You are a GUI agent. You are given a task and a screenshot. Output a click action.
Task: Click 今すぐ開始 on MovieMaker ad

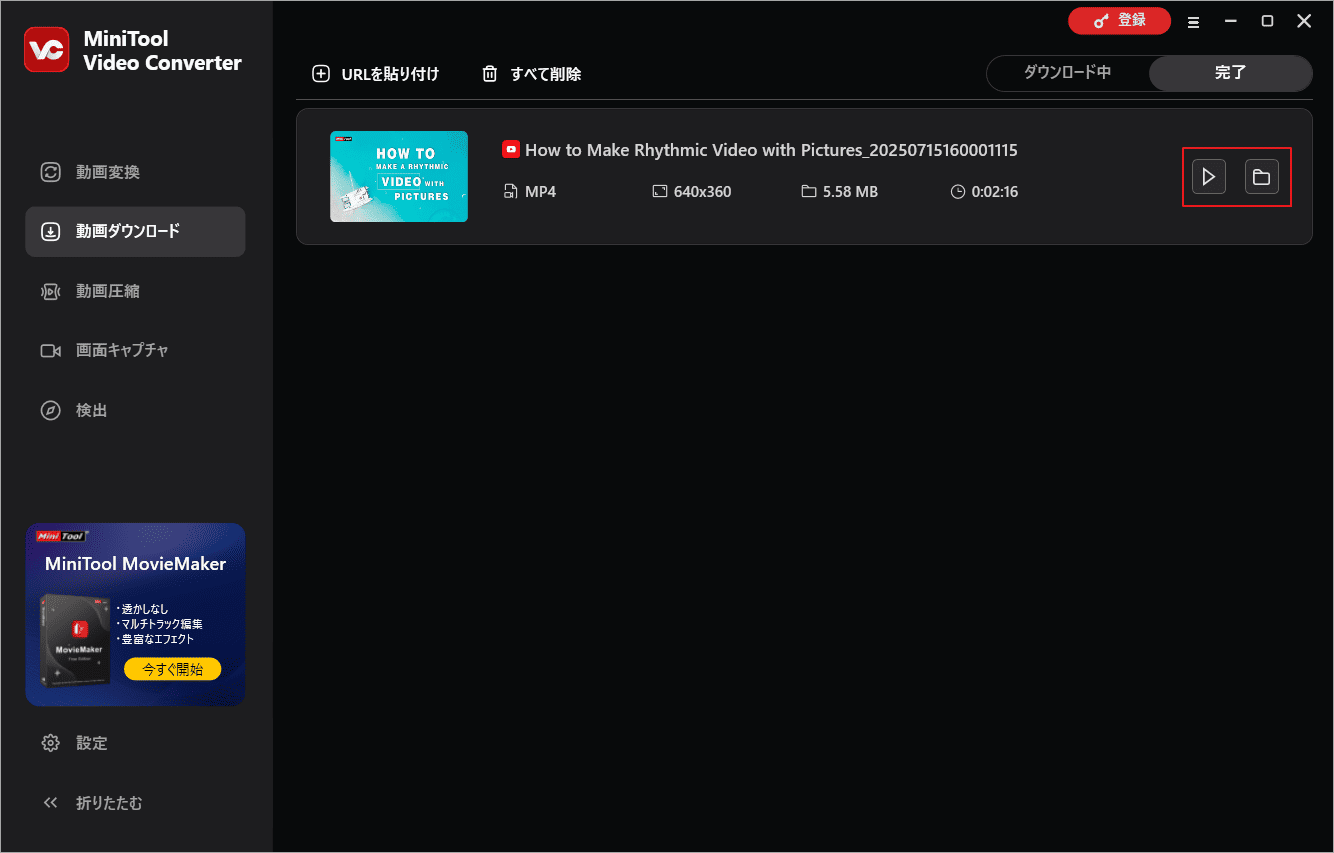coord(172,670)
